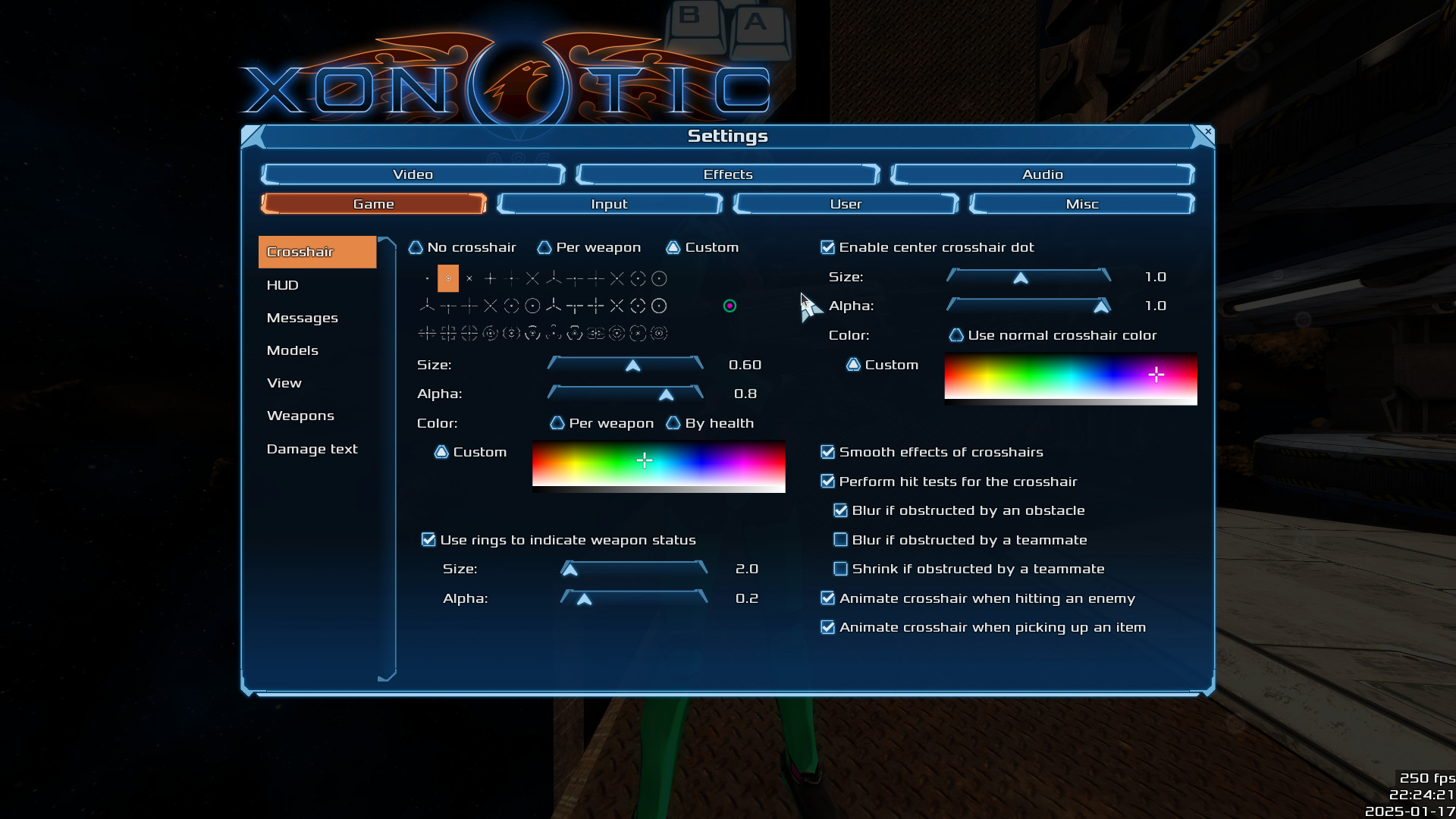Toggle Animate crosshair when hitting an enemy
This screenshot has height=819, width=1456.
(978, 598)
